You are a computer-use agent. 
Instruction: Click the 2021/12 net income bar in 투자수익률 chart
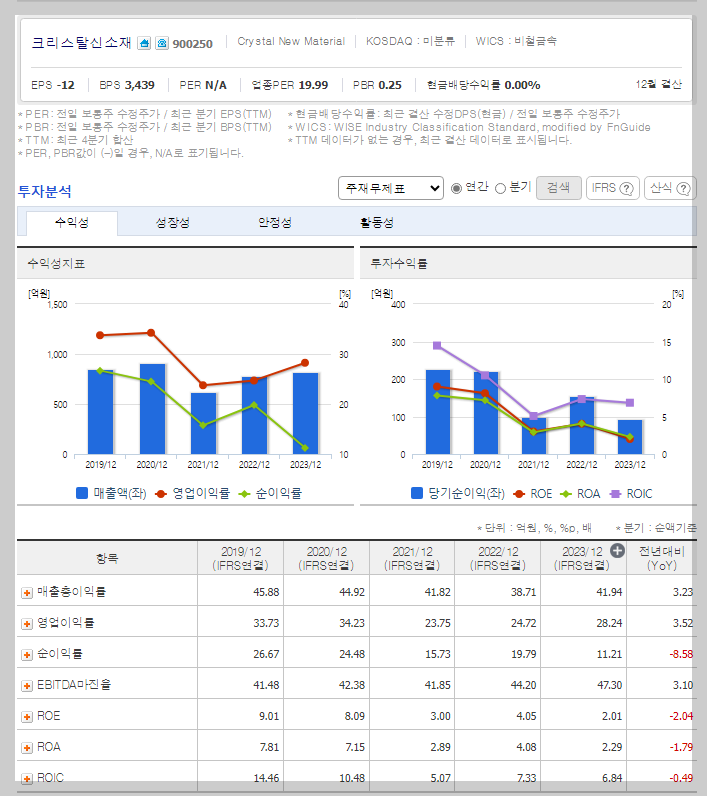click(534, 436)
